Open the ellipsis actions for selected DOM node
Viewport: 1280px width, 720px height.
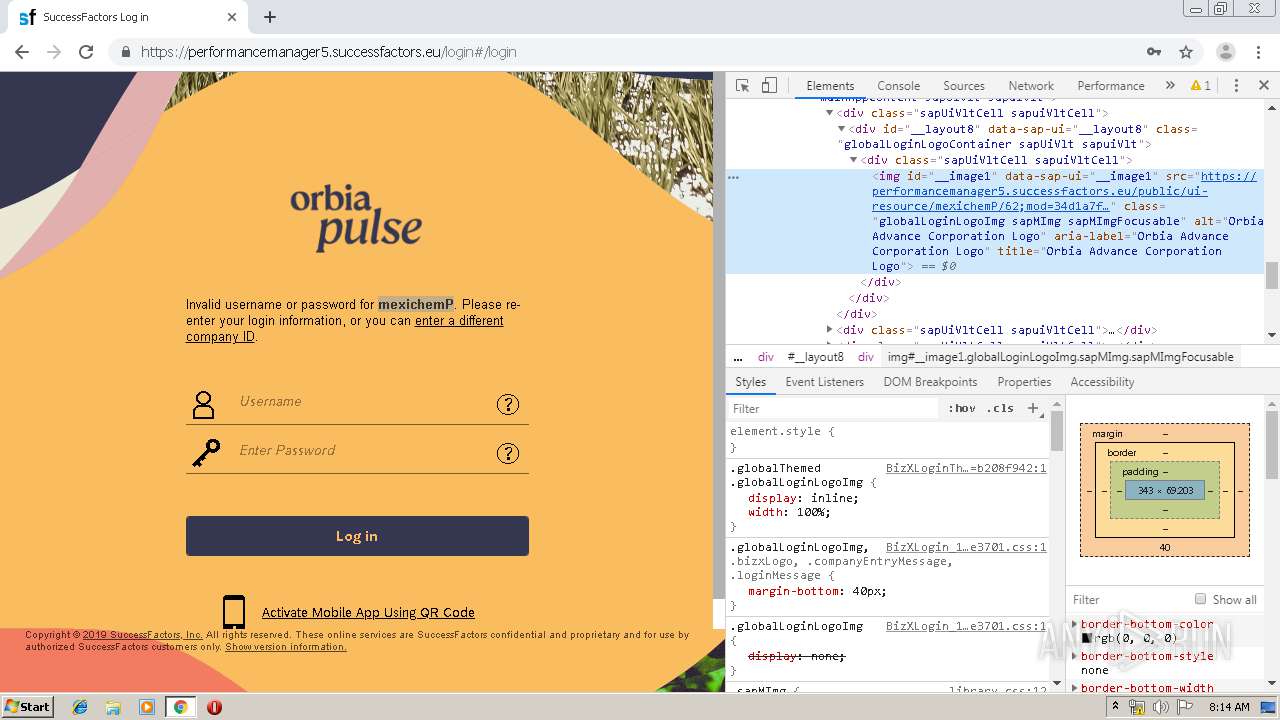(x=733, y=177)
